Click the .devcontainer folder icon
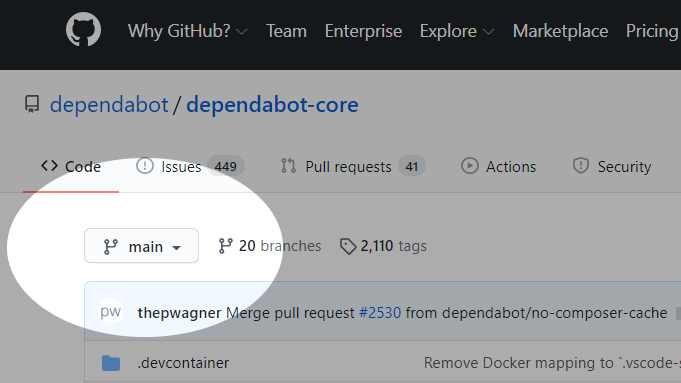This screenshot has height=383, width=681. pos(111,363)
